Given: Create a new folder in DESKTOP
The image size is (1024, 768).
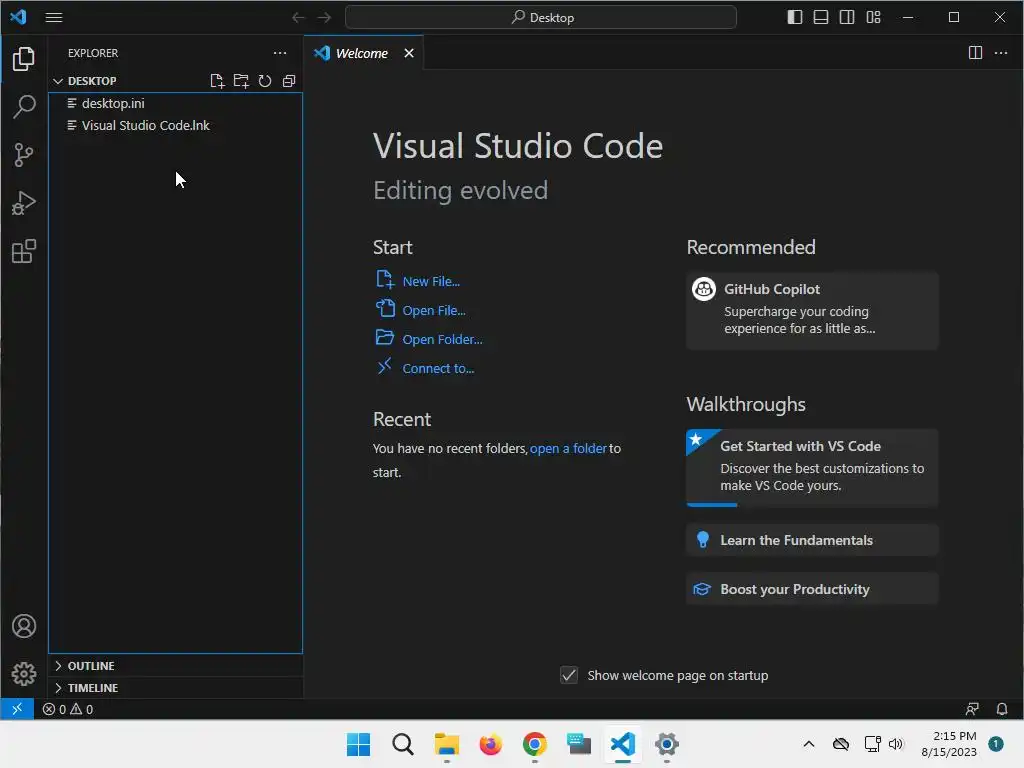Looking at the screenshot, I should tap(241, 81).
